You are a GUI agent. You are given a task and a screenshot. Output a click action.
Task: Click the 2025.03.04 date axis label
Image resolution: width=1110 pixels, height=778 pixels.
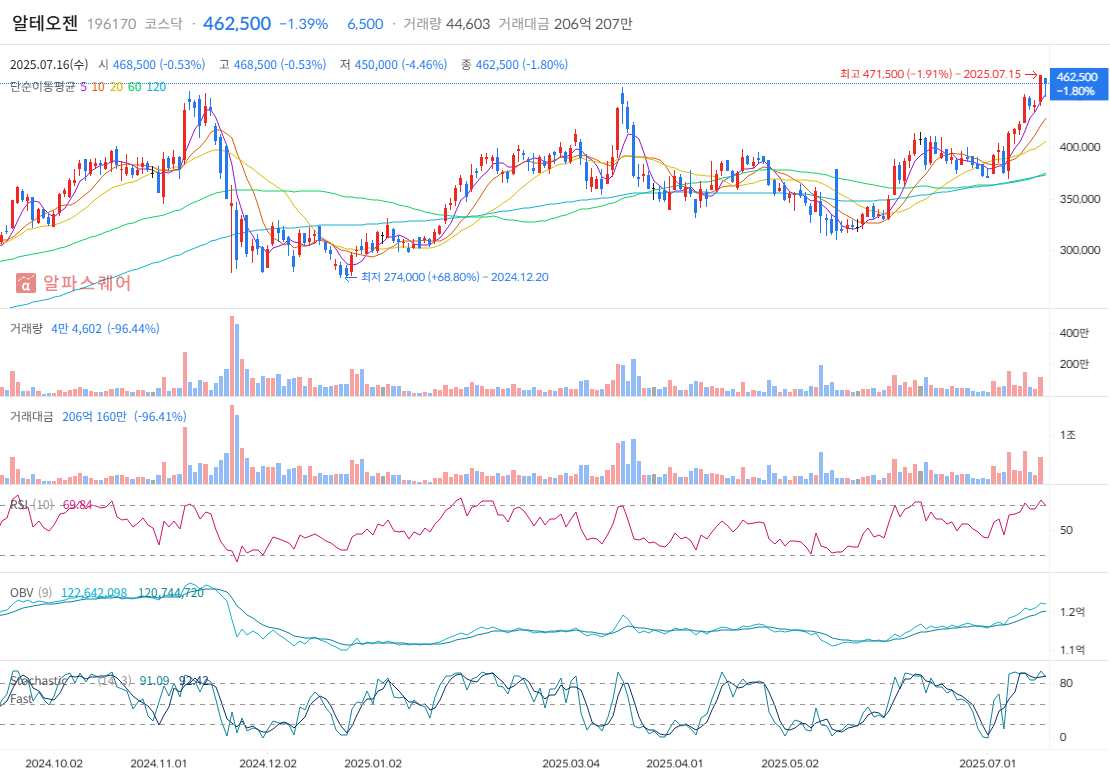click(571, 764)
